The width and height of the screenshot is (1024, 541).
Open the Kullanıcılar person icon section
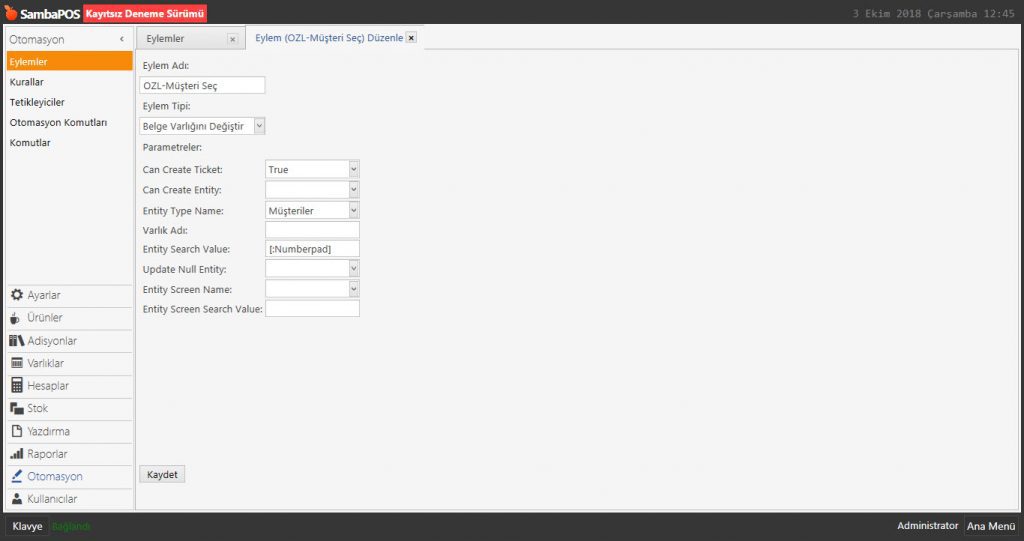click(x=17, y=499)
